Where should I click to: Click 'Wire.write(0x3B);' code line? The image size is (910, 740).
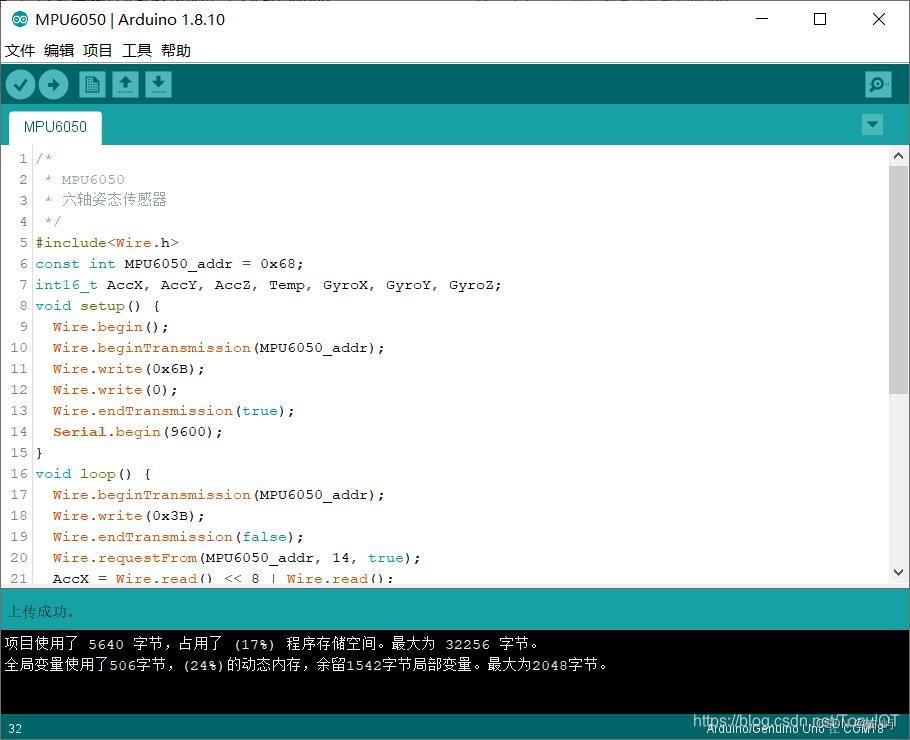(x=128, y=515)
